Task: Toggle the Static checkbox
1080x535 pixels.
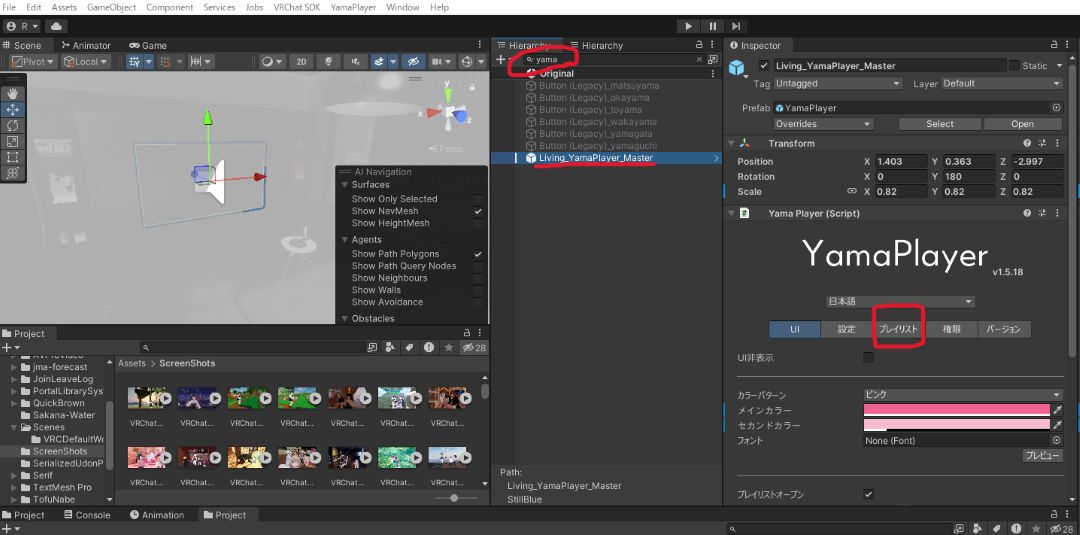Action: [1014, 66]
